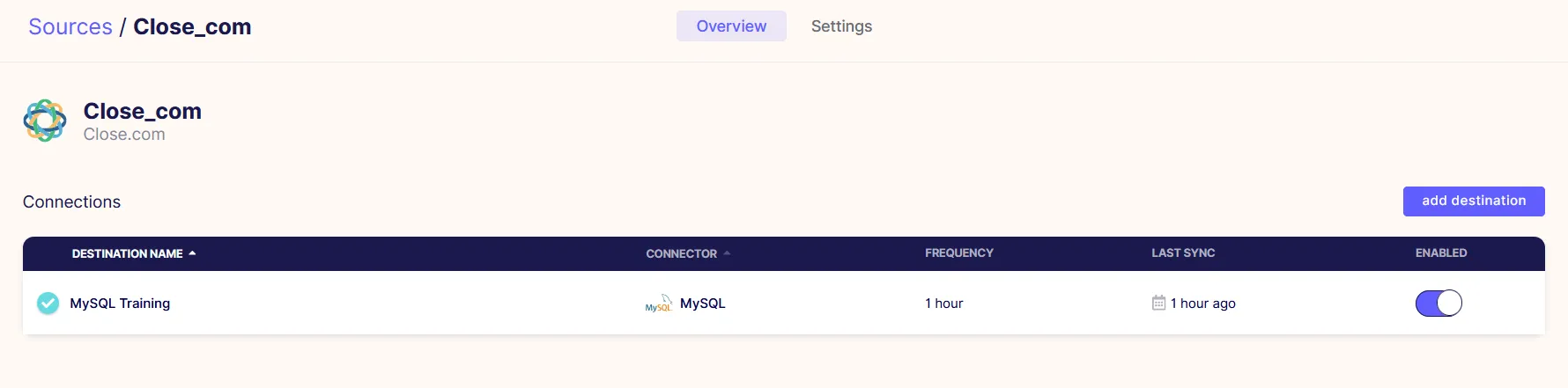
Task: Click the '1 hour ago' last sync text
Action: pos(1203,304)
